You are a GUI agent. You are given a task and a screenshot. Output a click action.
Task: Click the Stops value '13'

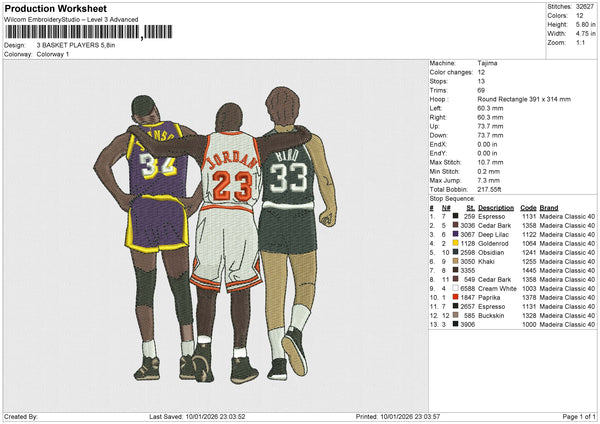[481, 81]
